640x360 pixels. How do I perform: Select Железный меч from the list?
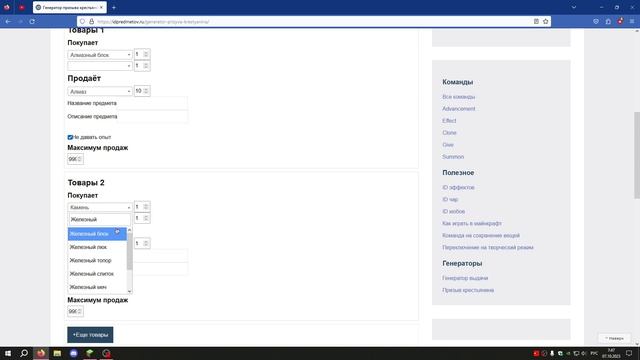(98, 287)
